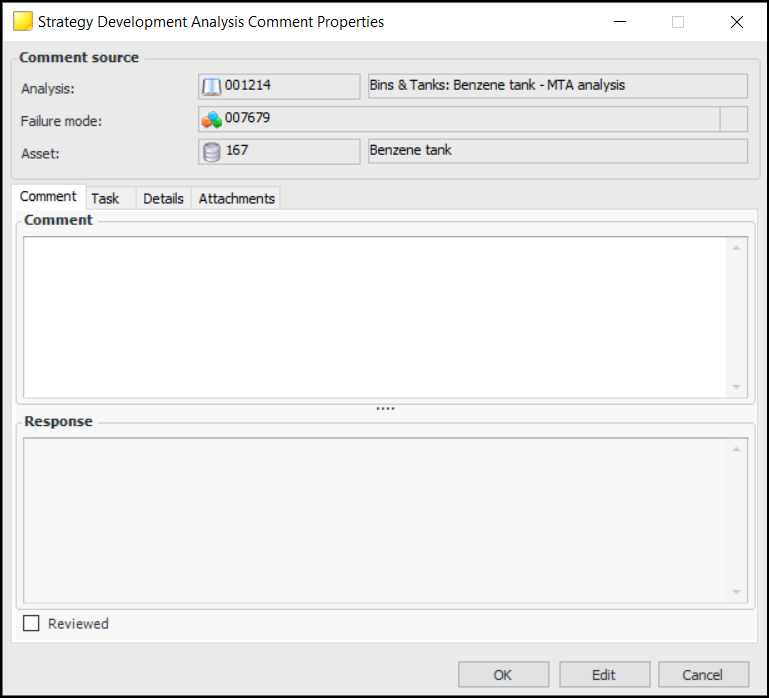Viewport: 769px width, 698px height.
Task: Click the Comment box scroll up arrow
Action: [x=736, y=248]
